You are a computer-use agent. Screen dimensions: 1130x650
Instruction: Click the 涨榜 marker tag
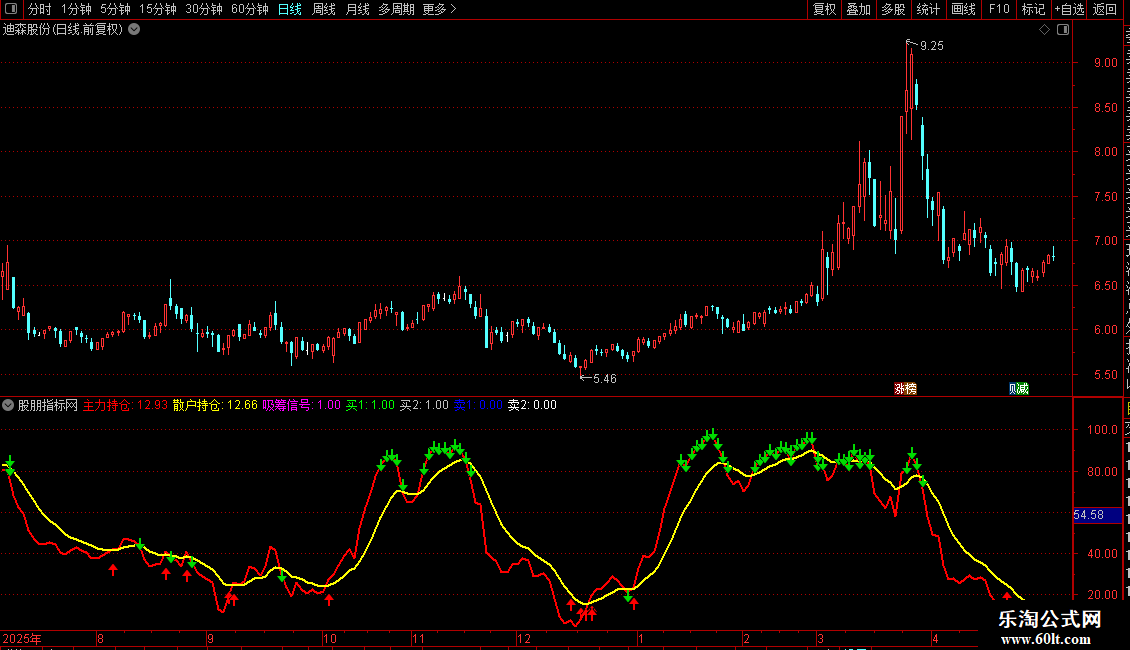point(906,389)
